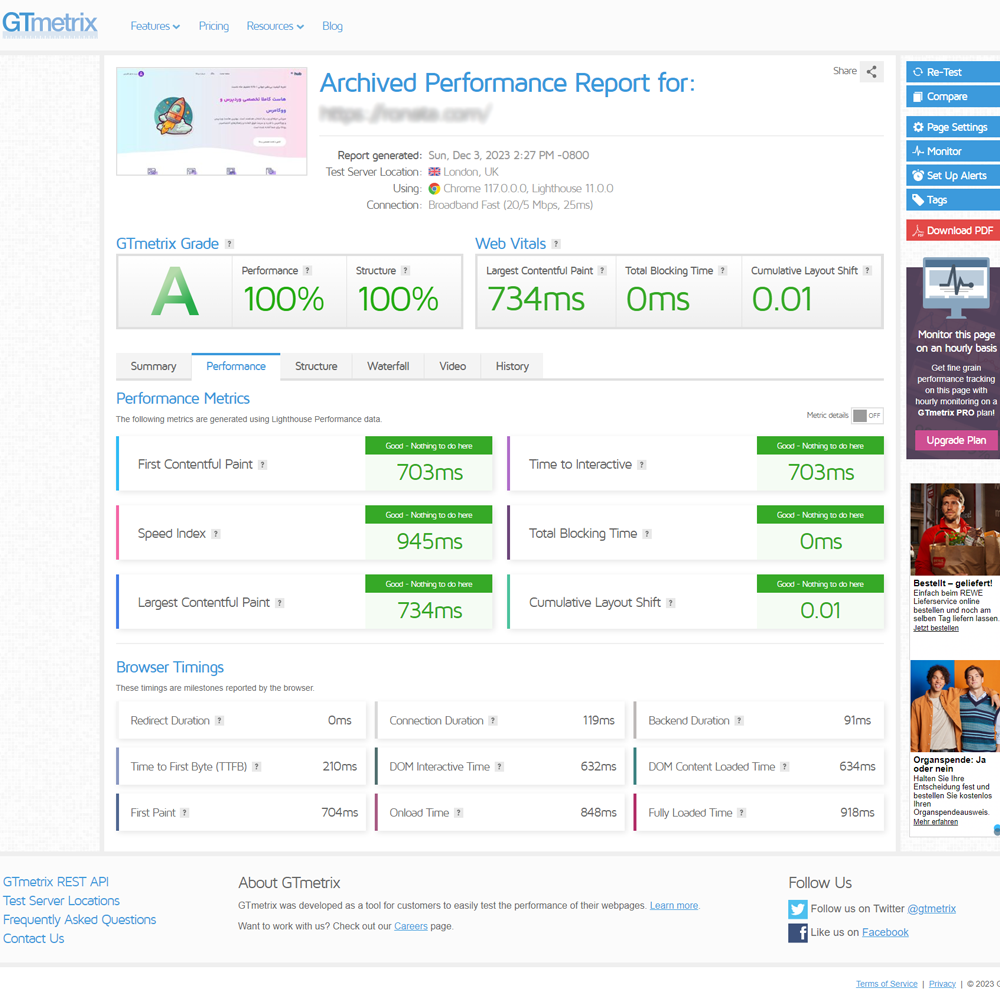
Task: Click help icon next to DOM Content Loaded Time
Action: coord(785,767)
